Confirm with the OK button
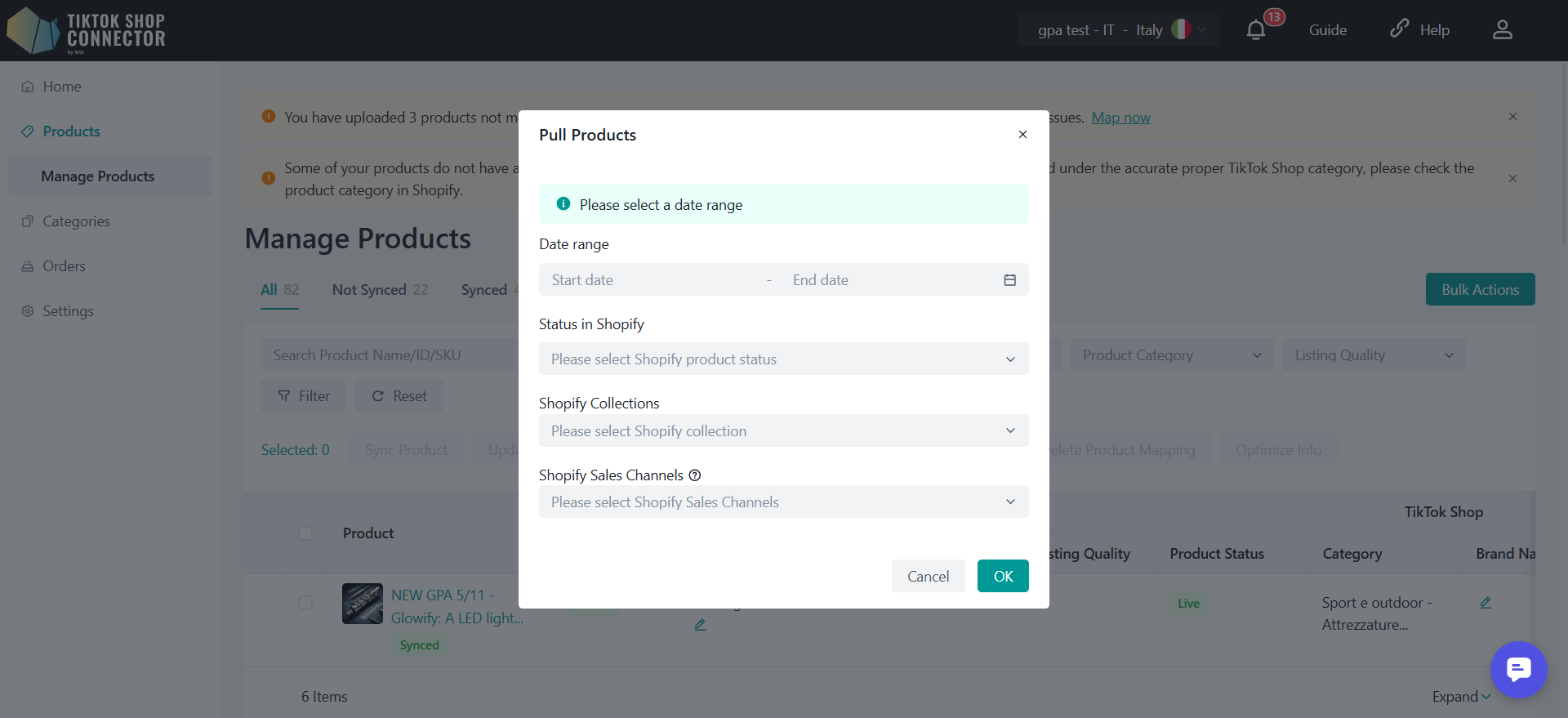Screen dimensions: 1568x718 pos(1003,576)
